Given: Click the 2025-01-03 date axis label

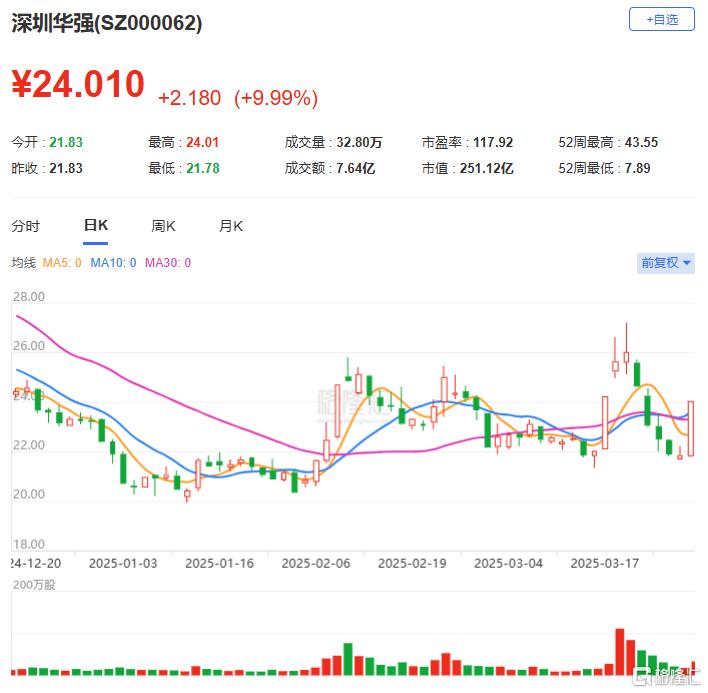Looking at the screenshot, I should coord(123,563).
